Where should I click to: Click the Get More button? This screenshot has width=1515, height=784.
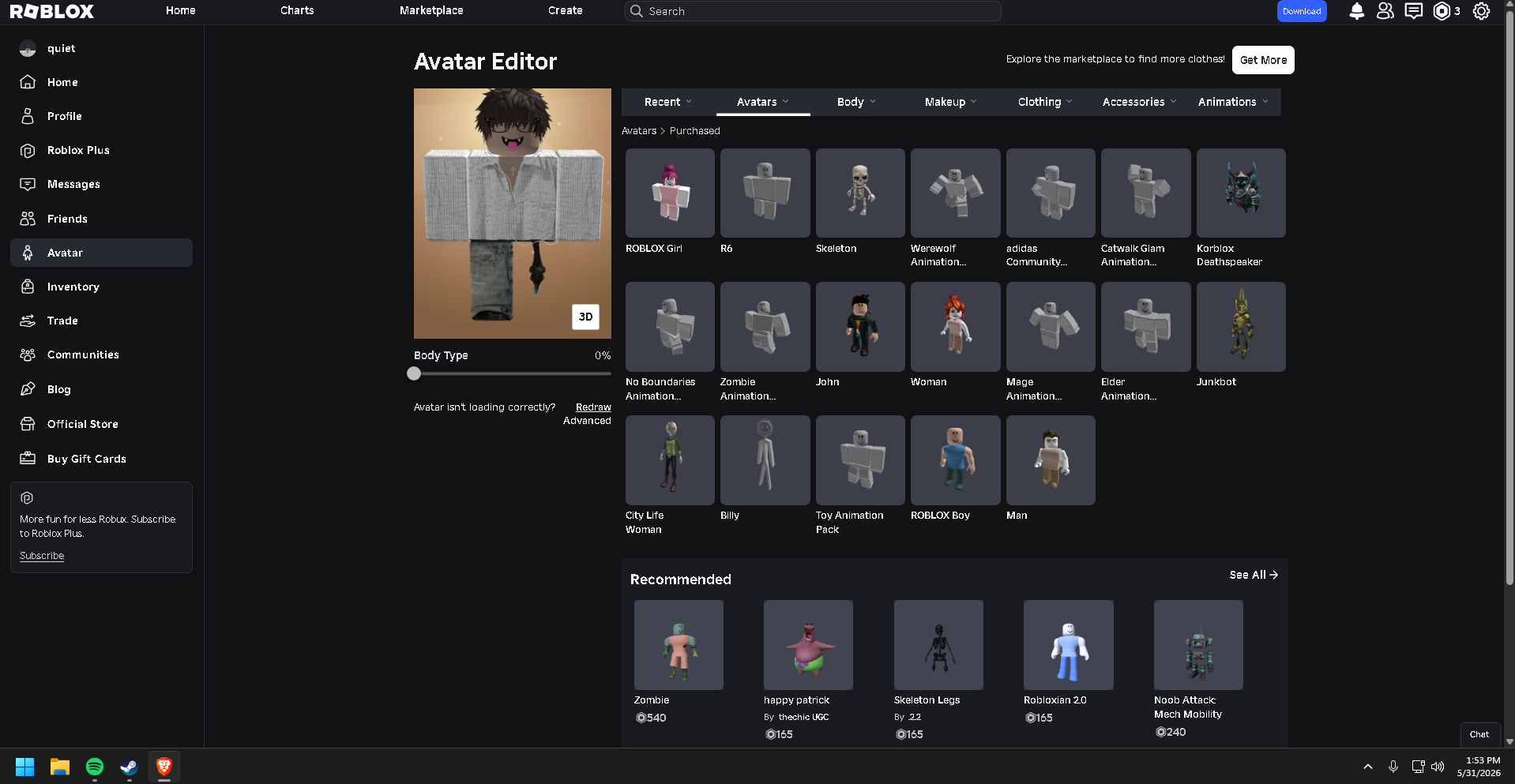click(x=1263, y=60)
